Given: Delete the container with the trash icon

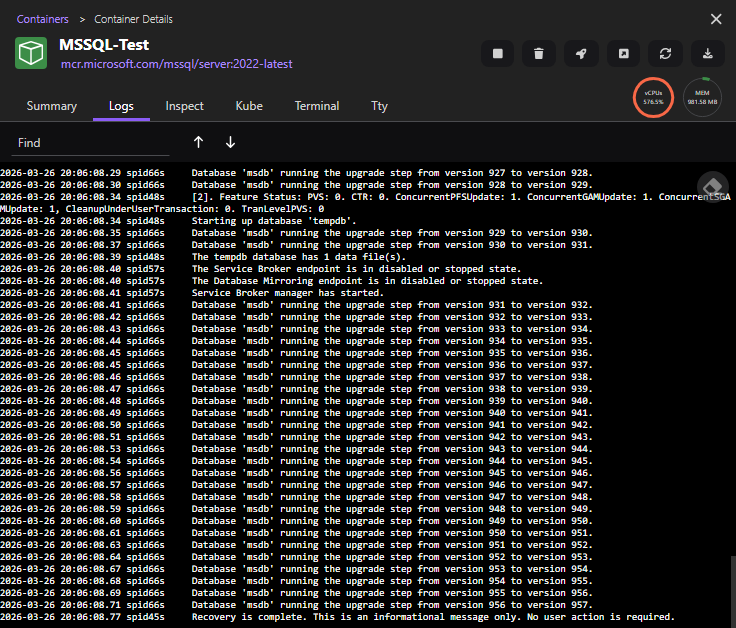Looking at the screenshot, I should pos(539,54).
